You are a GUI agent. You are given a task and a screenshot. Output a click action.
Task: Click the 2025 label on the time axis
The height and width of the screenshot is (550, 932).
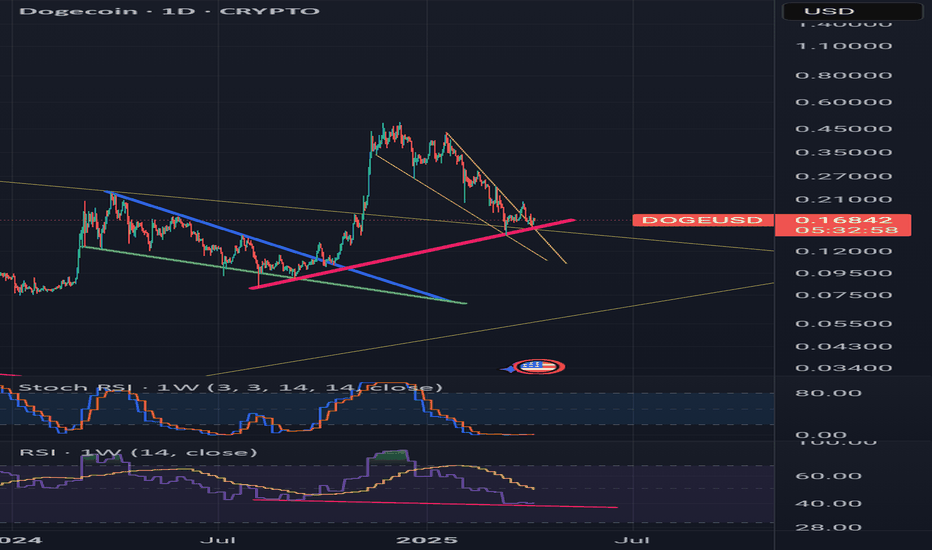click(427, 540)
